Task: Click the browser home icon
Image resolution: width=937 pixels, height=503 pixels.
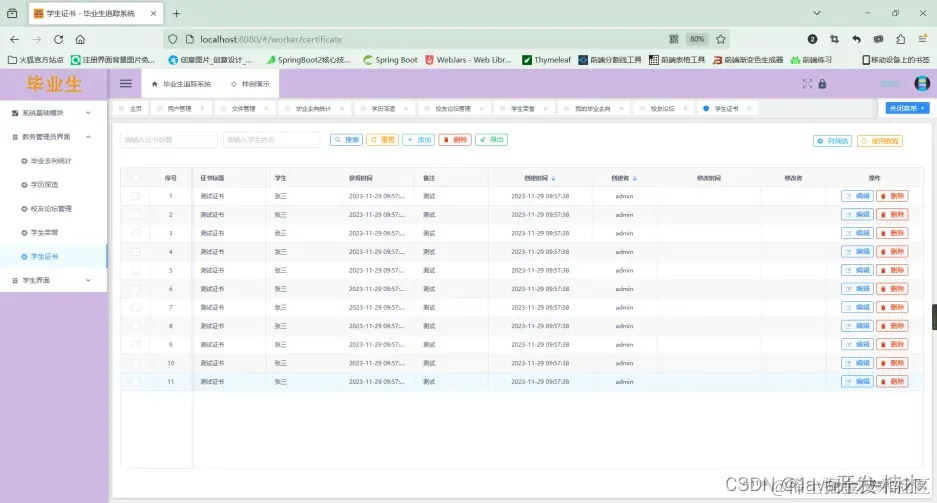Action: coord(80,39)
